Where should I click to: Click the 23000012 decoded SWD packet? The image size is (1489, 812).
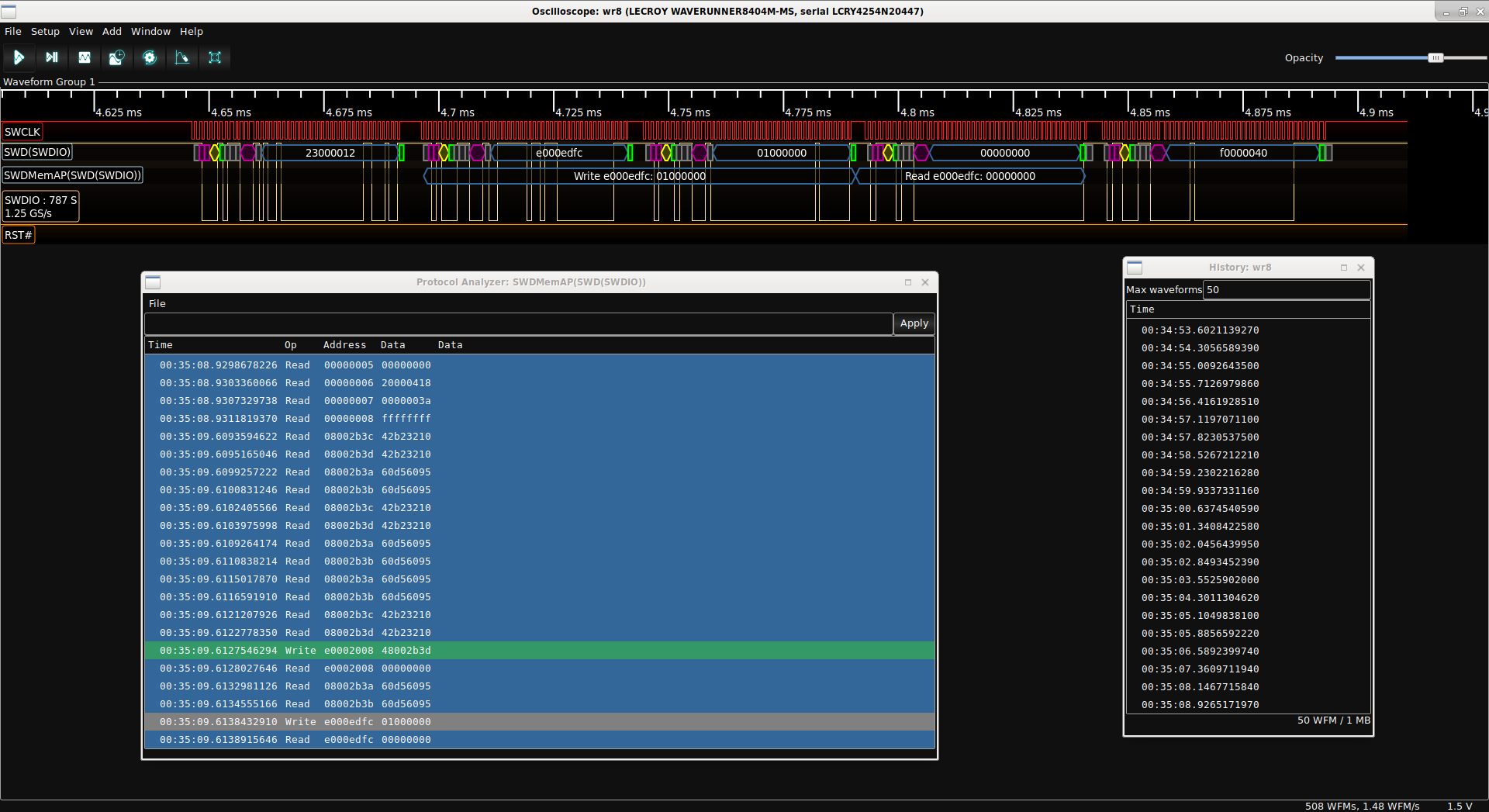[x=330, y=153]
